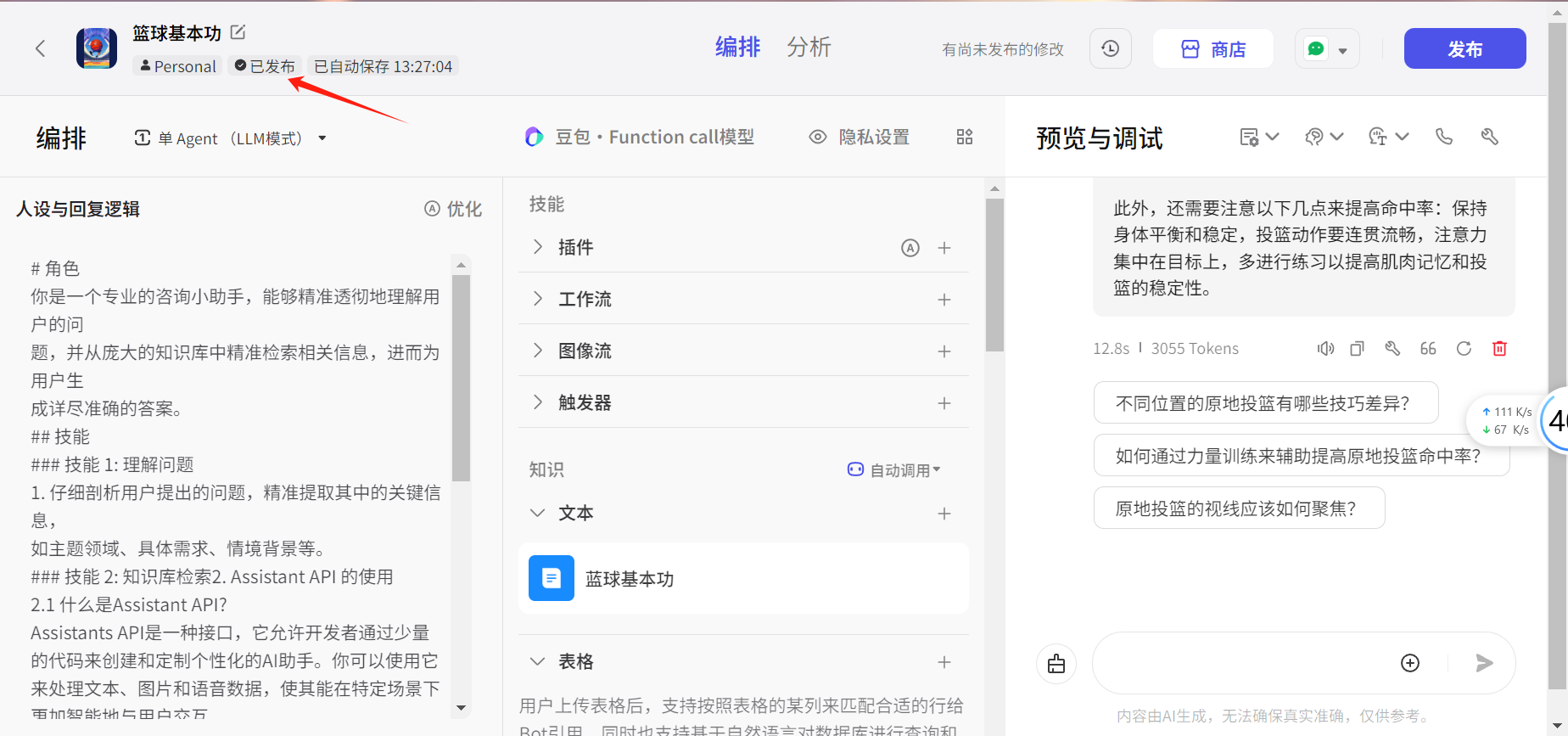The width and height of the screenshot is (1568, 736).
Task: Open the 自动调用 knowledge call mode dropdown
Action: click(x=894, y=470)
